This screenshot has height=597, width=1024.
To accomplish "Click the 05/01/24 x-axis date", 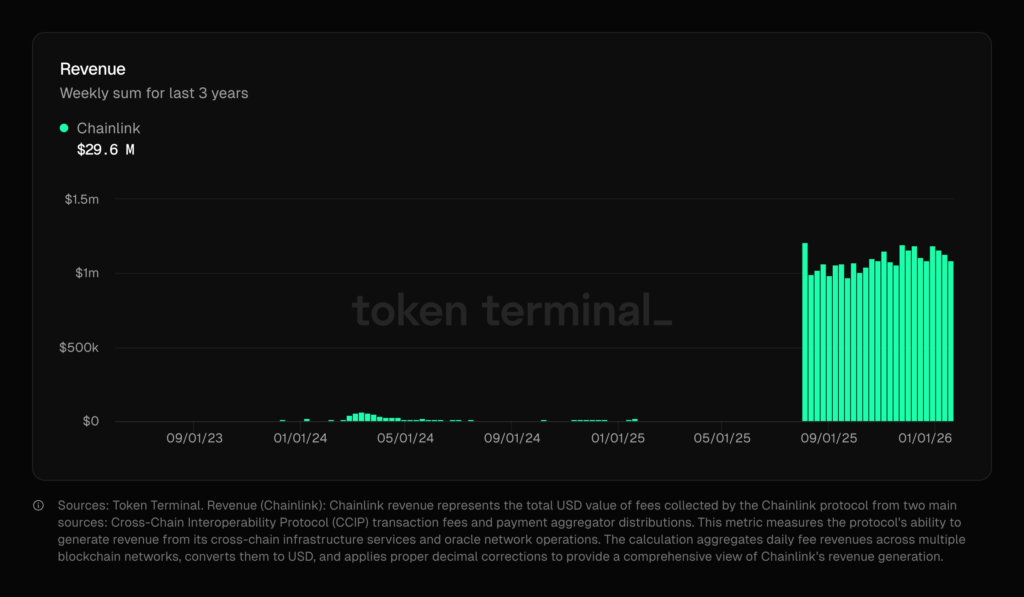I will point(406,438).
